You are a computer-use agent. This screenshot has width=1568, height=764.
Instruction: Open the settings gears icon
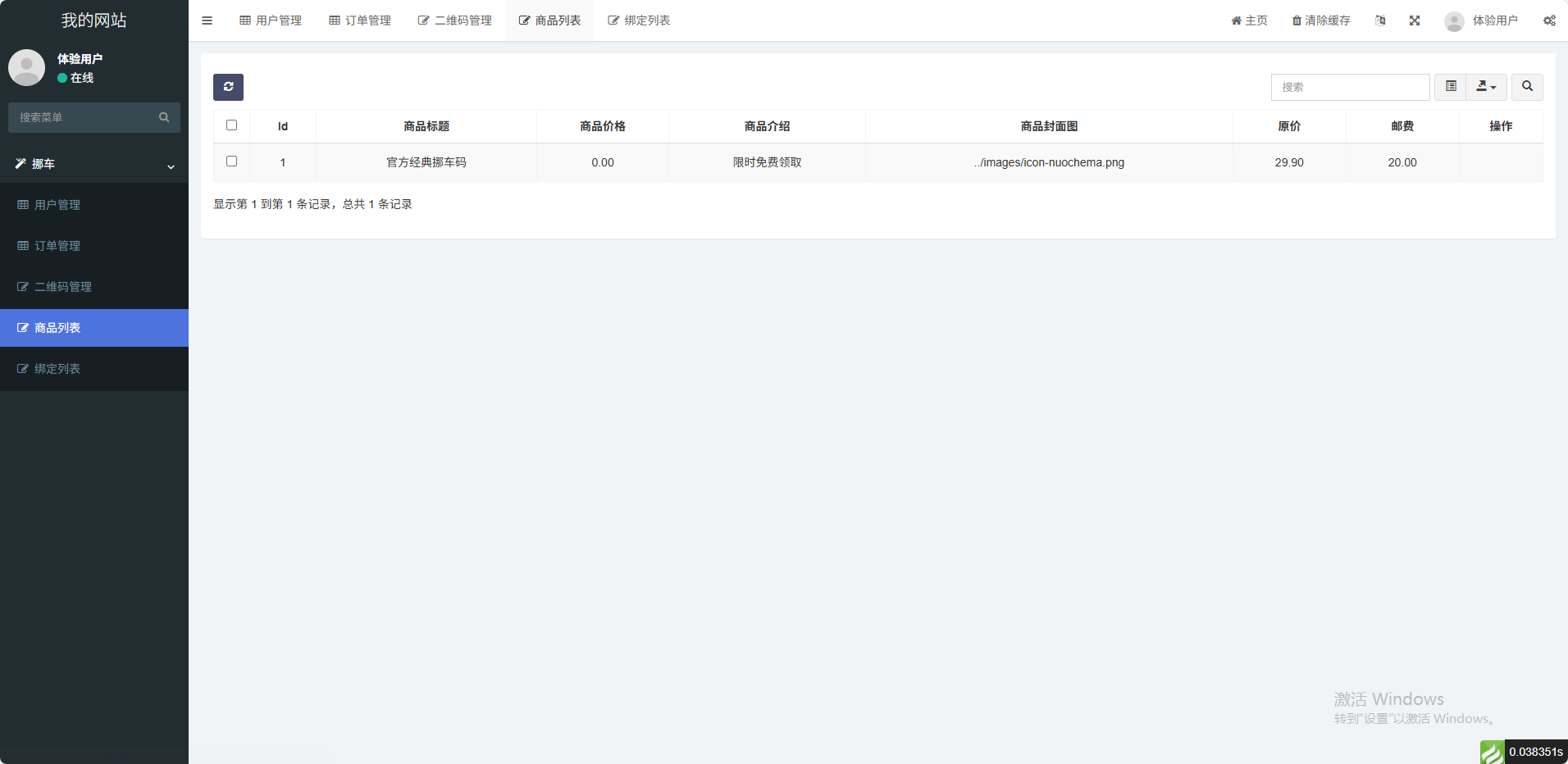(x=1549, y=20)
